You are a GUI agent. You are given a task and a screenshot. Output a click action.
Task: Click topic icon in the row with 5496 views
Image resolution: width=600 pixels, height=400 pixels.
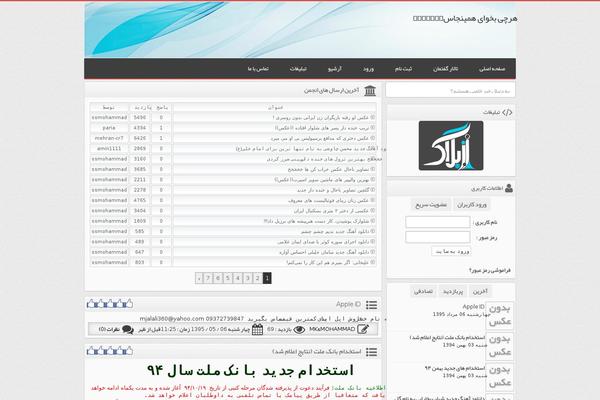(x=373, y=118)
